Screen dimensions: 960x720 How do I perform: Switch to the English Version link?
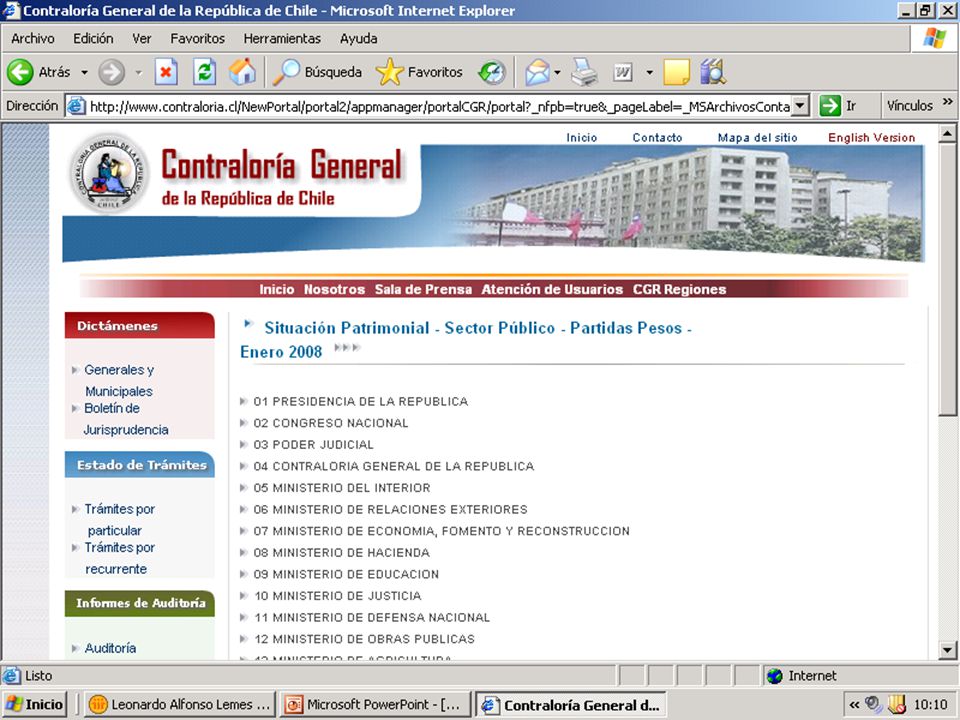pyautogui.click(x=871, y=138)
